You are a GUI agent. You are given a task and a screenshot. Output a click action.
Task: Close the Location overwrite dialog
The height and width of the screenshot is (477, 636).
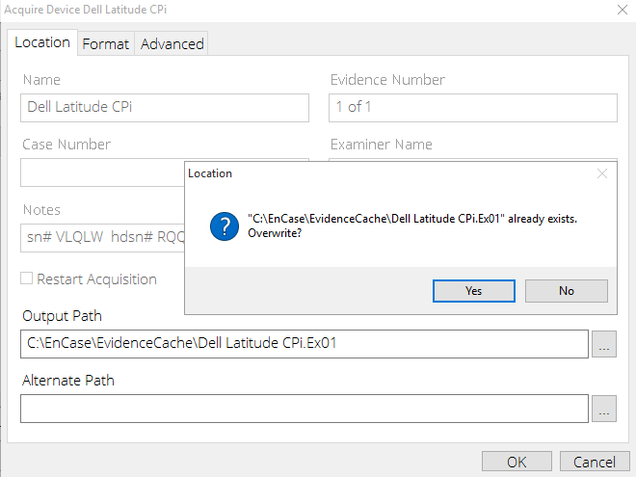tap(601, 173)
